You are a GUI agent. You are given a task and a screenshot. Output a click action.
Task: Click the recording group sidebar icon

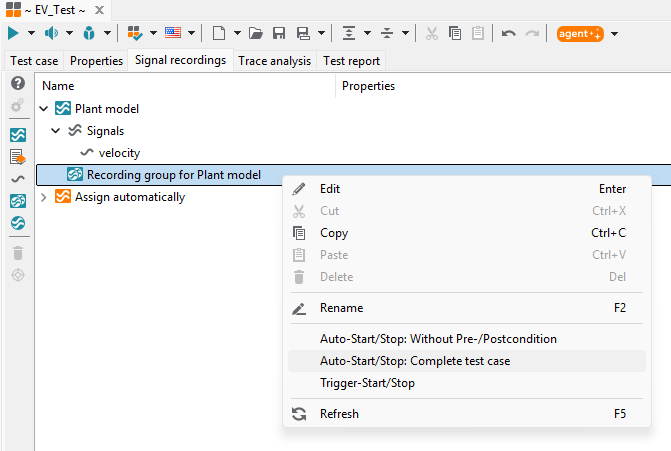click(x=18, y=201)
